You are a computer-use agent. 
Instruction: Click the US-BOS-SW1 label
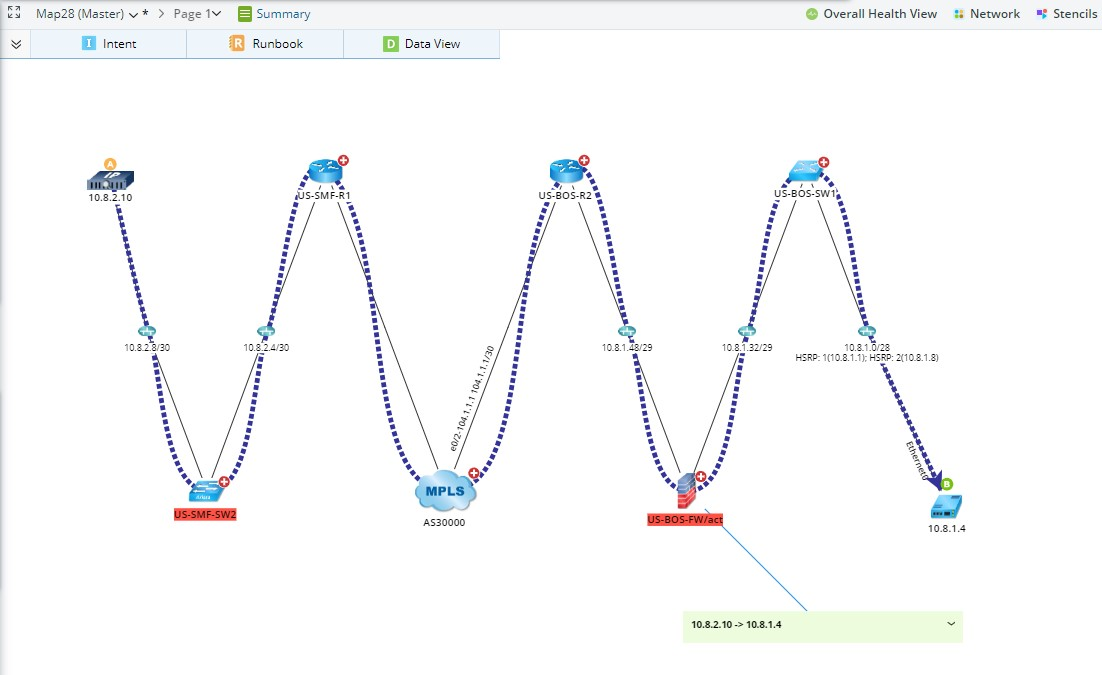pos(805,193)
